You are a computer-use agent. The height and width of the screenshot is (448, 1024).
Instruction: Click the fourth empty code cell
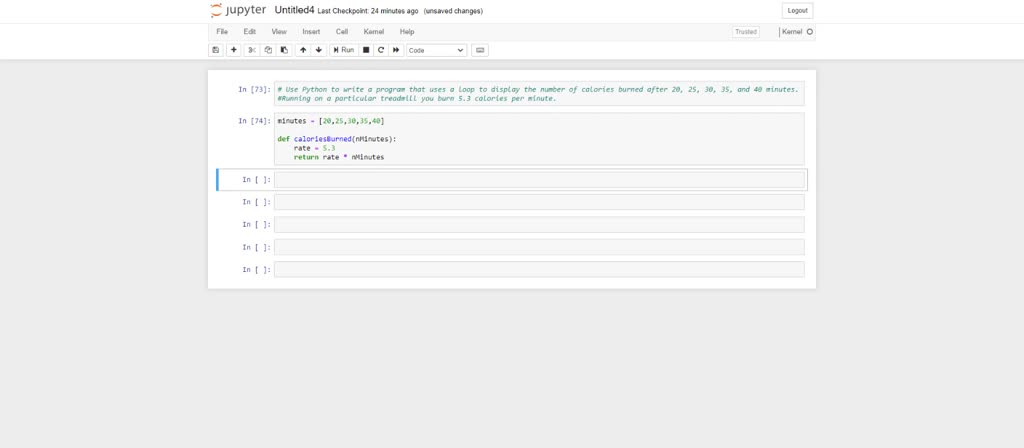point(539,247)
